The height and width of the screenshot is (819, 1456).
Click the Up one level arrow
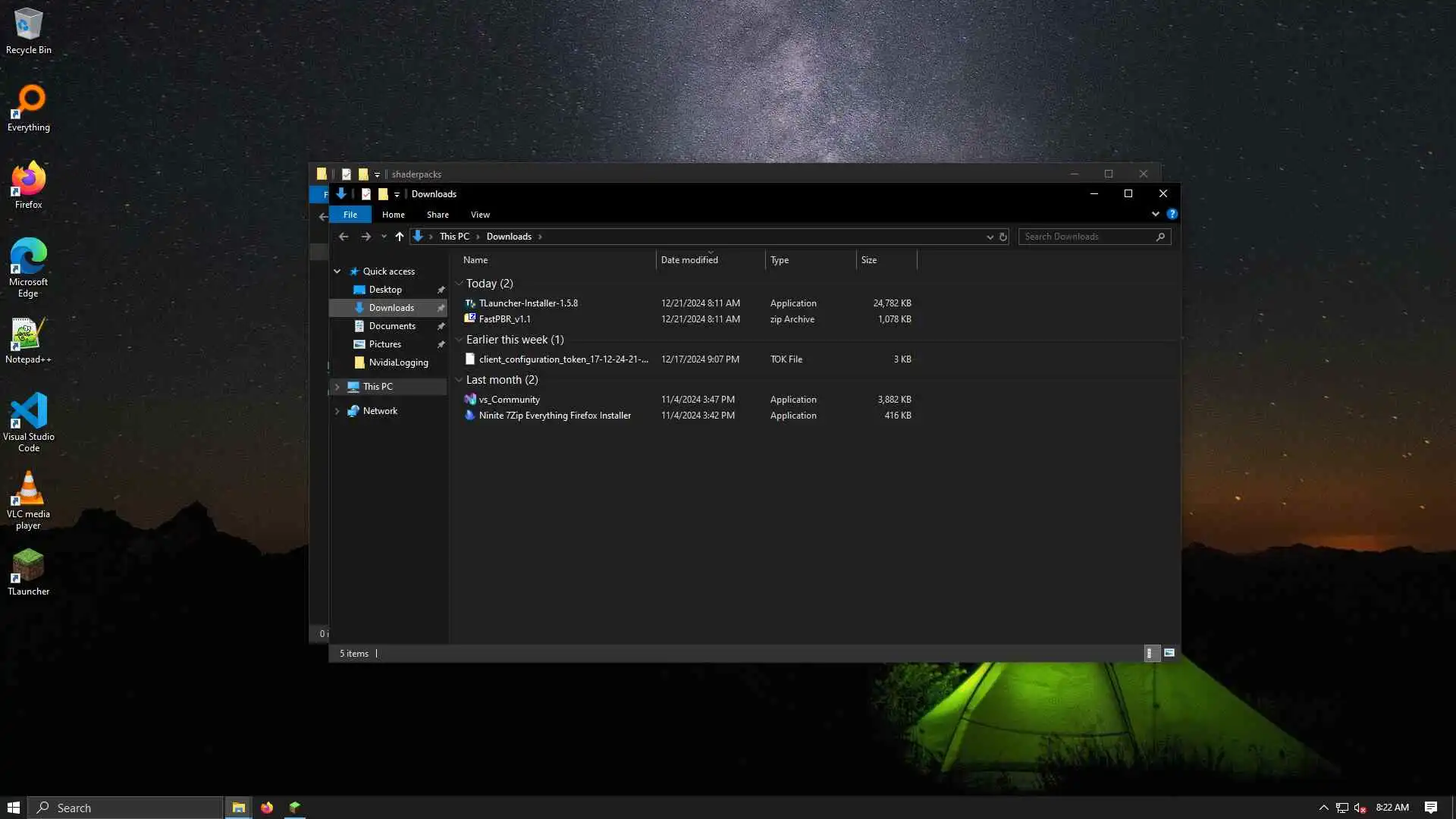click(x=399, y=237)
